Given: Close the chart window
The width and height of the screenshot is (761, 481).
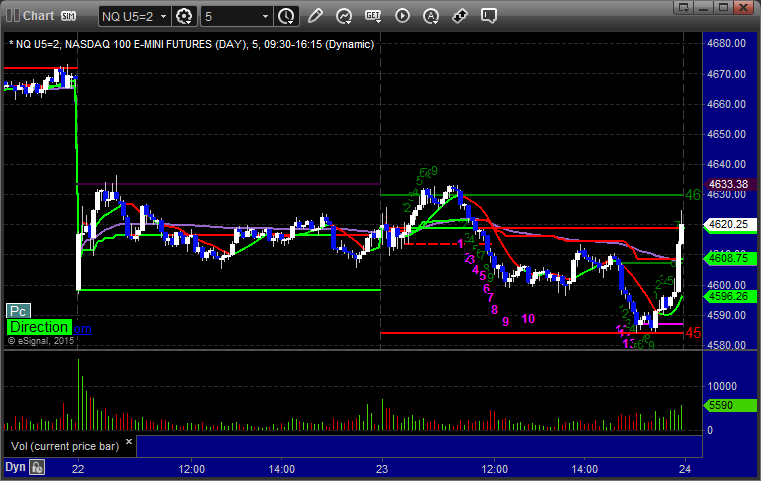Looking at the screenshot, I should point(744,7).
